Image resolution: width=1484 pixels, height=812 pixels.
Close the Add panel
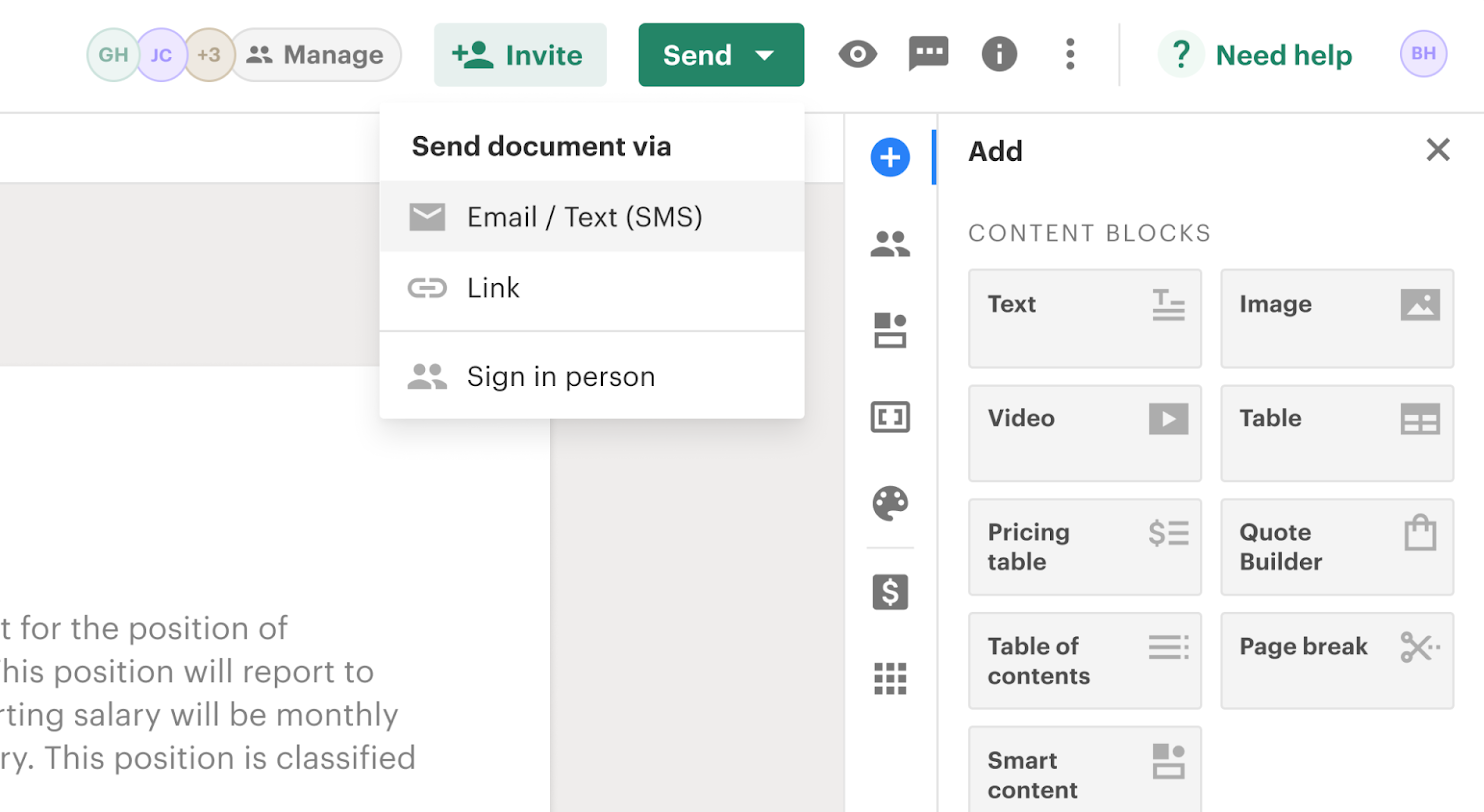(1438, 150)
